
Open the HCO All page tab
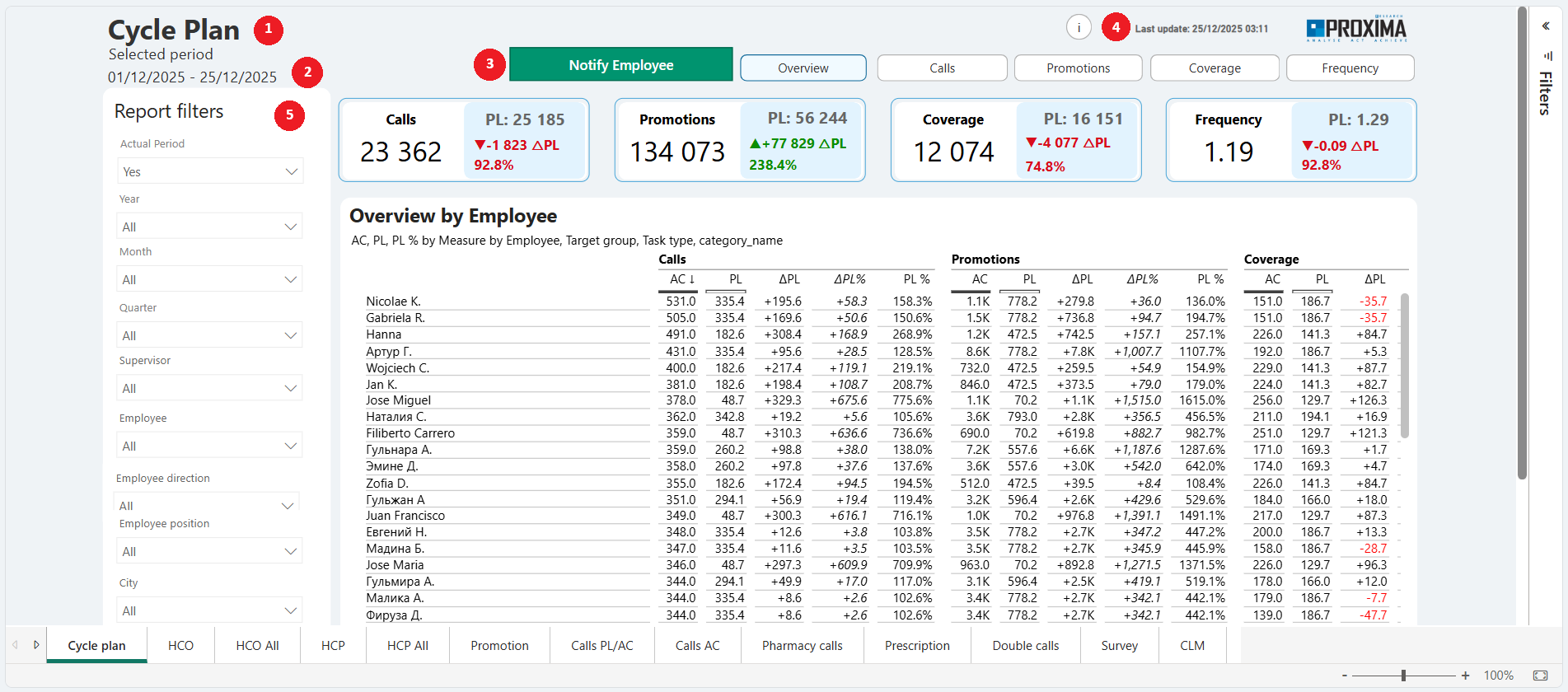tap(257, 646)
